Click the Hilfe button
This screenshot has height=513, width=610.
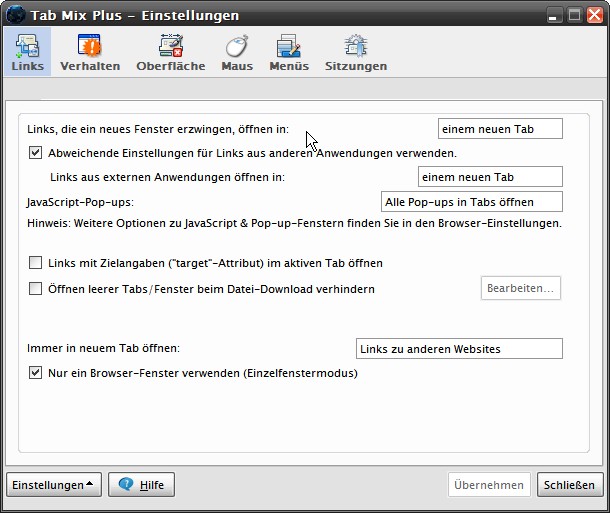(x=141, y=485)
